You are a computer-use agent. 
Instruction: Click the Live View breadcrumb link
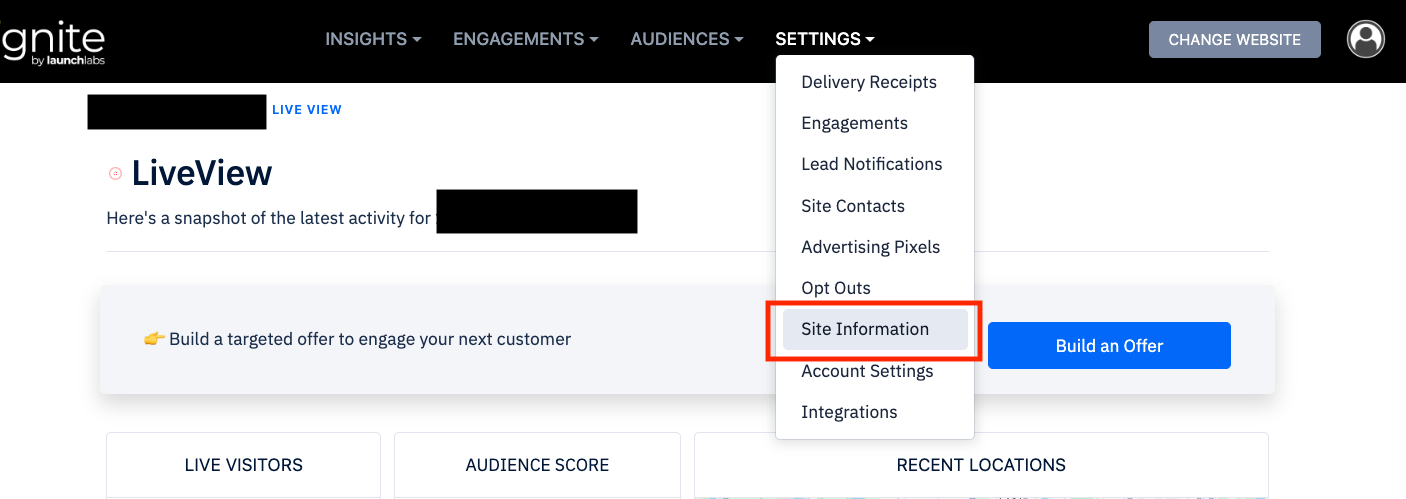pyautogui.click(x=307, y=110)
